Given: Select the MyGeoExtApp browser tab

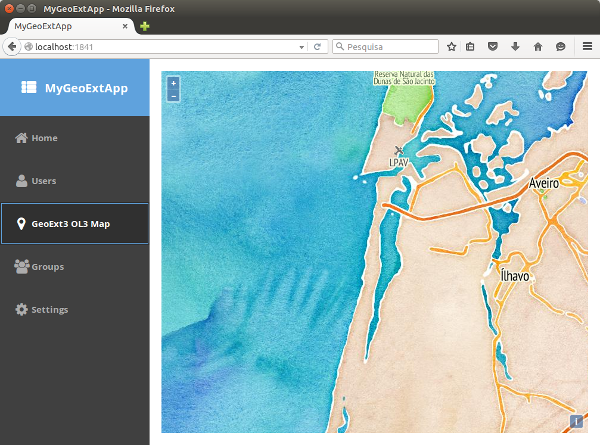Looking at the screenshot, I should (71, 26).
